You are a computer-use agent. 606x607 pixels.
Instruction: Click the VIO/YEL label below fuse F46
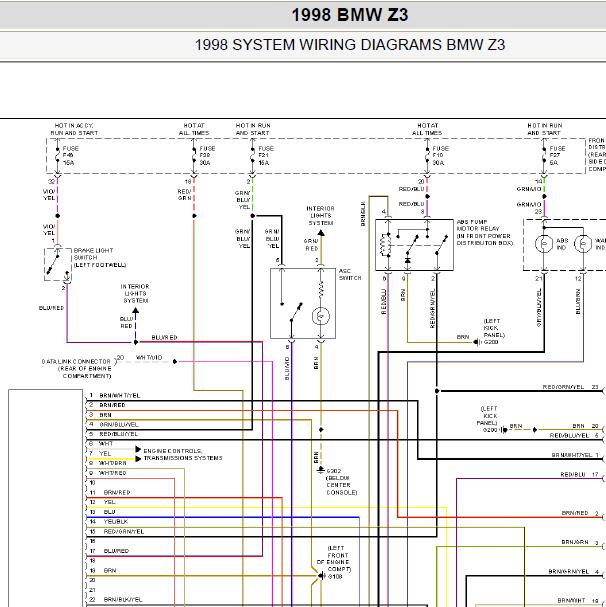click(x=49, y=195)
